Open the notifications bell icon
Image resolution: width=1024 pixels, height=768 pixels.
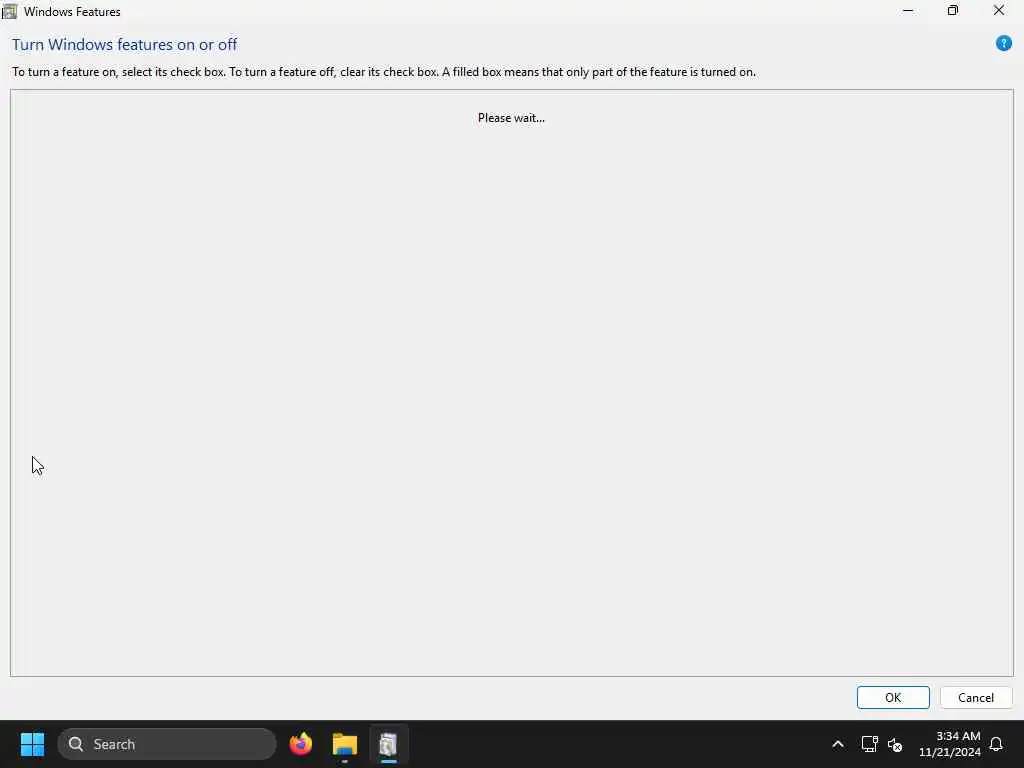coord(996,744)
